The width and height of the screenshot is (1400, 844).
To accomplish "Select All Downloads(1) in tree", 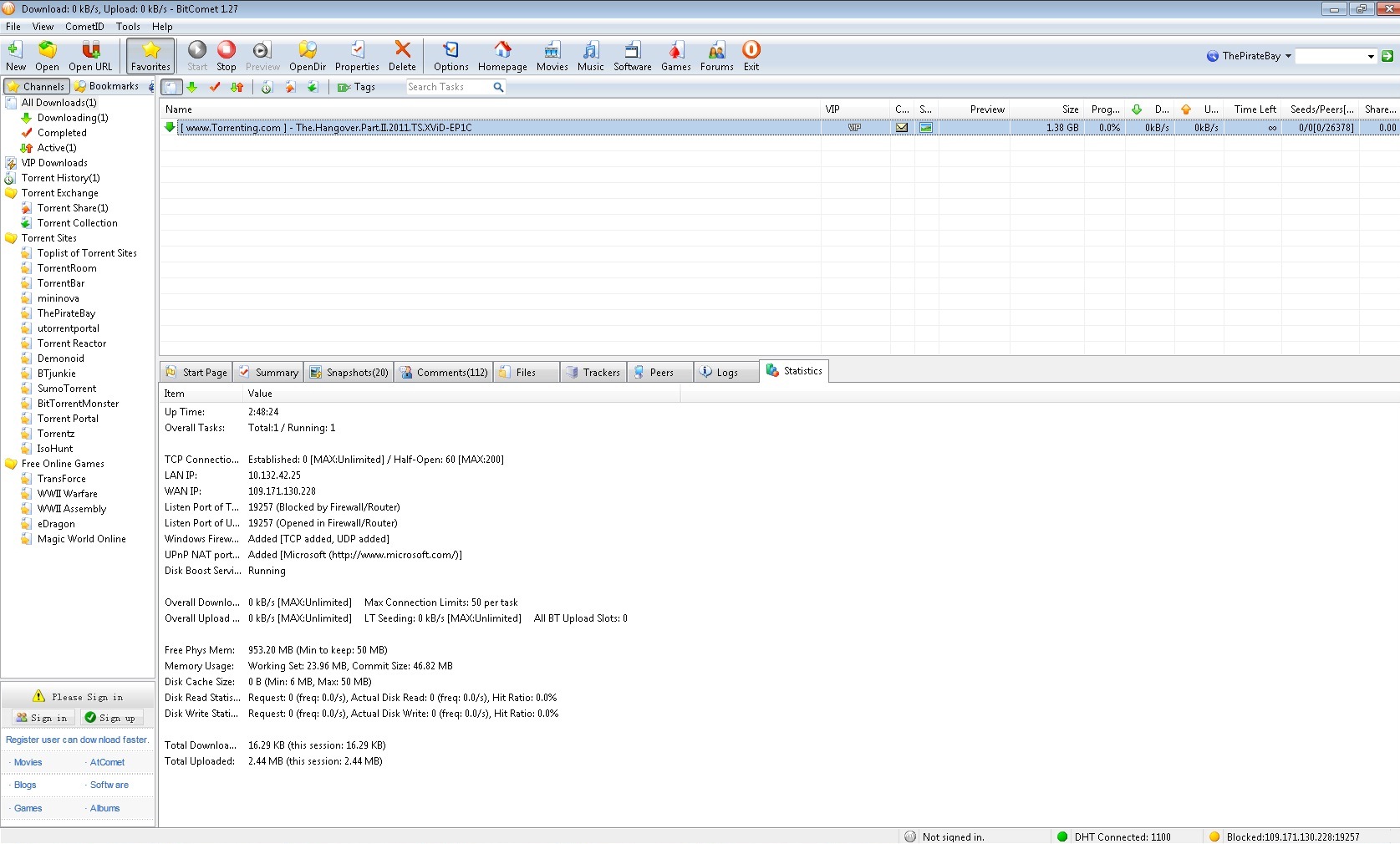I will point(59,103).
